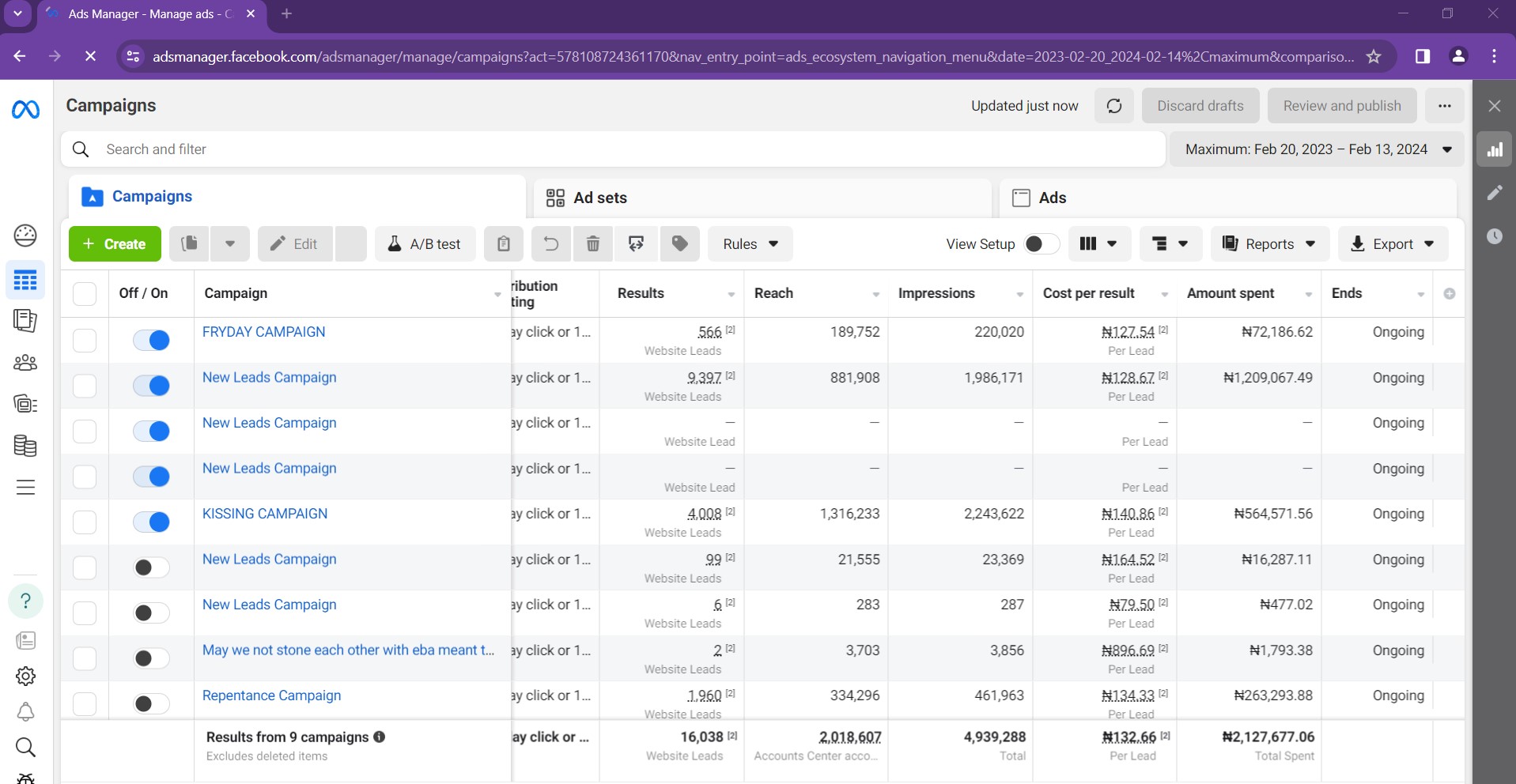The image size is (1516, 784).
Task: Click the tag label icon in toolbar
Action: click(x=679, y=244)
